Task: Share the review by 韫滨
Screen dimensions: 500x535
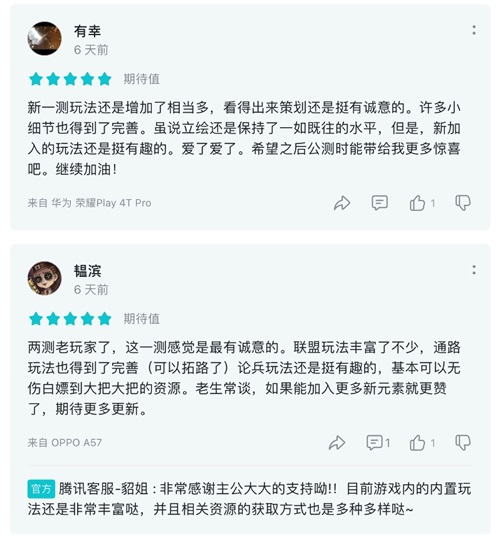Action: click(337, 443)
